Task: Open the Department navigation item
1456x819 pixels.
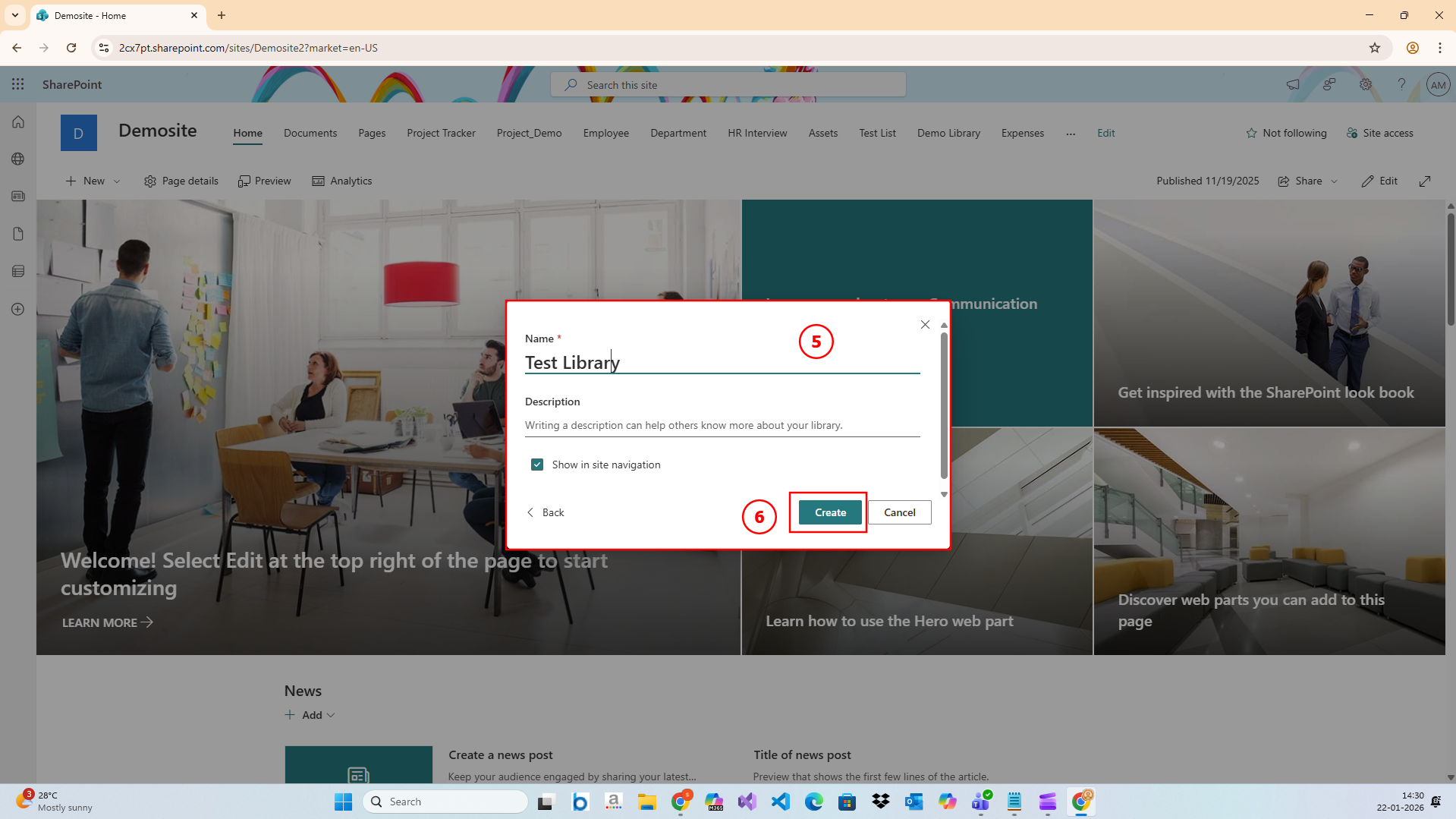Action: pyautogui.click(x=678, y=133)
